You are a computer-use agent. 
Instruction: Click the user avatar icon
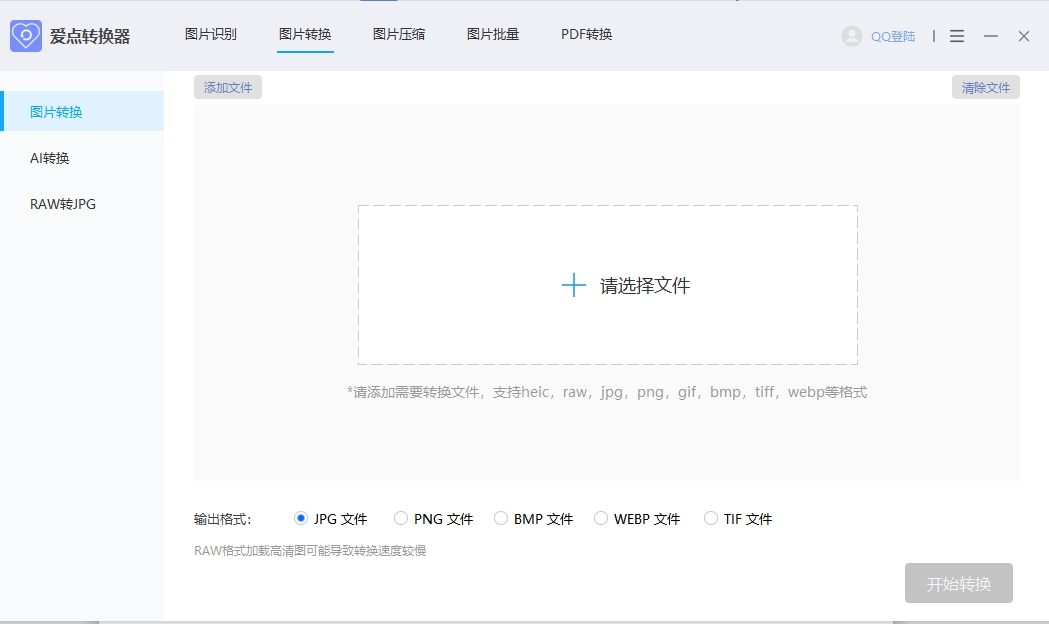pyautogui.click(x=852, y=36)
